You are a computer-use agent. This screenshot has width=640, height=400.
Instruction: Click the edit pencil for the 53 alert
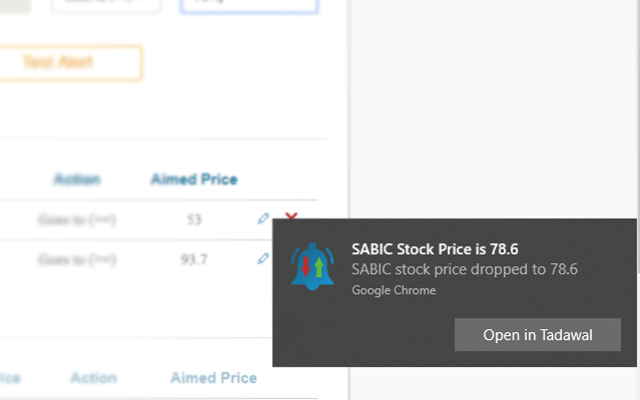[263, 218]
